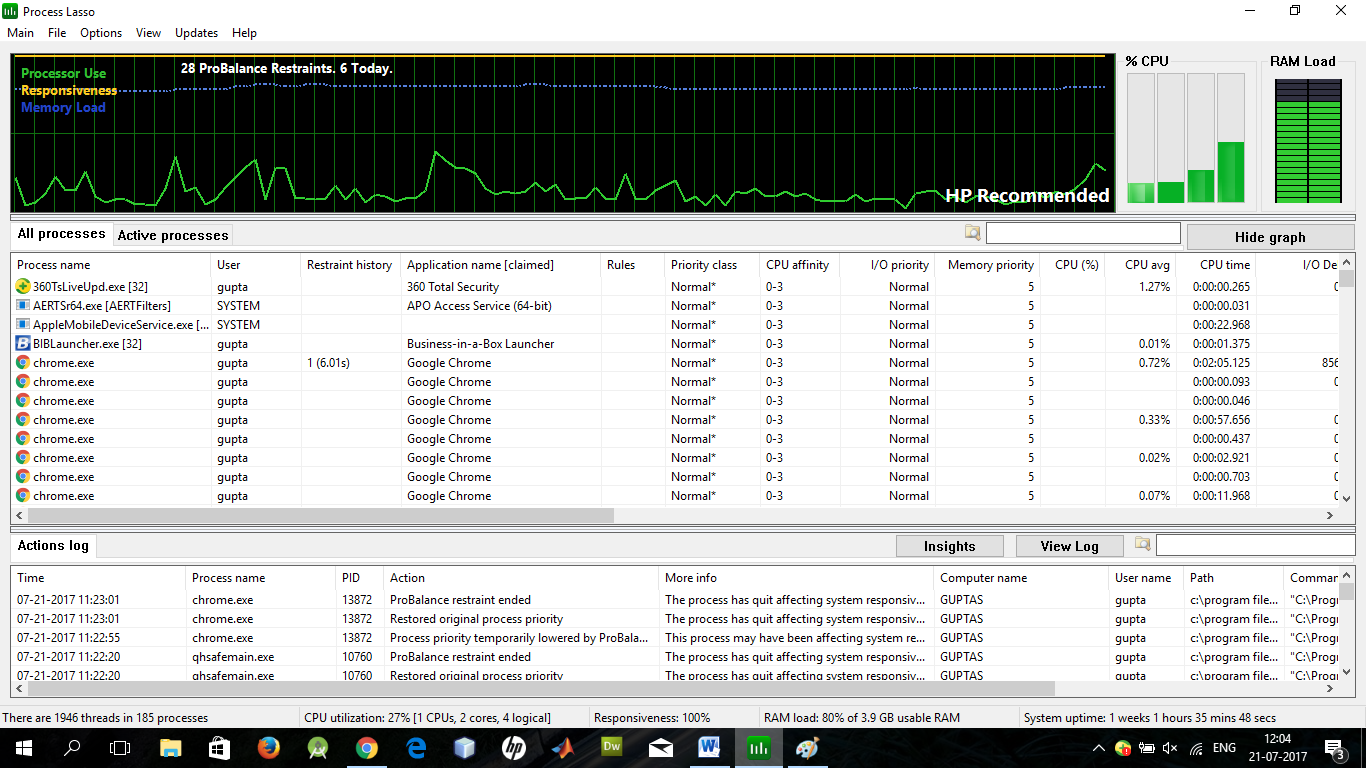Sort by the CPU avg column header
Screen dimensions: 1366x768
pos(1147,265)
